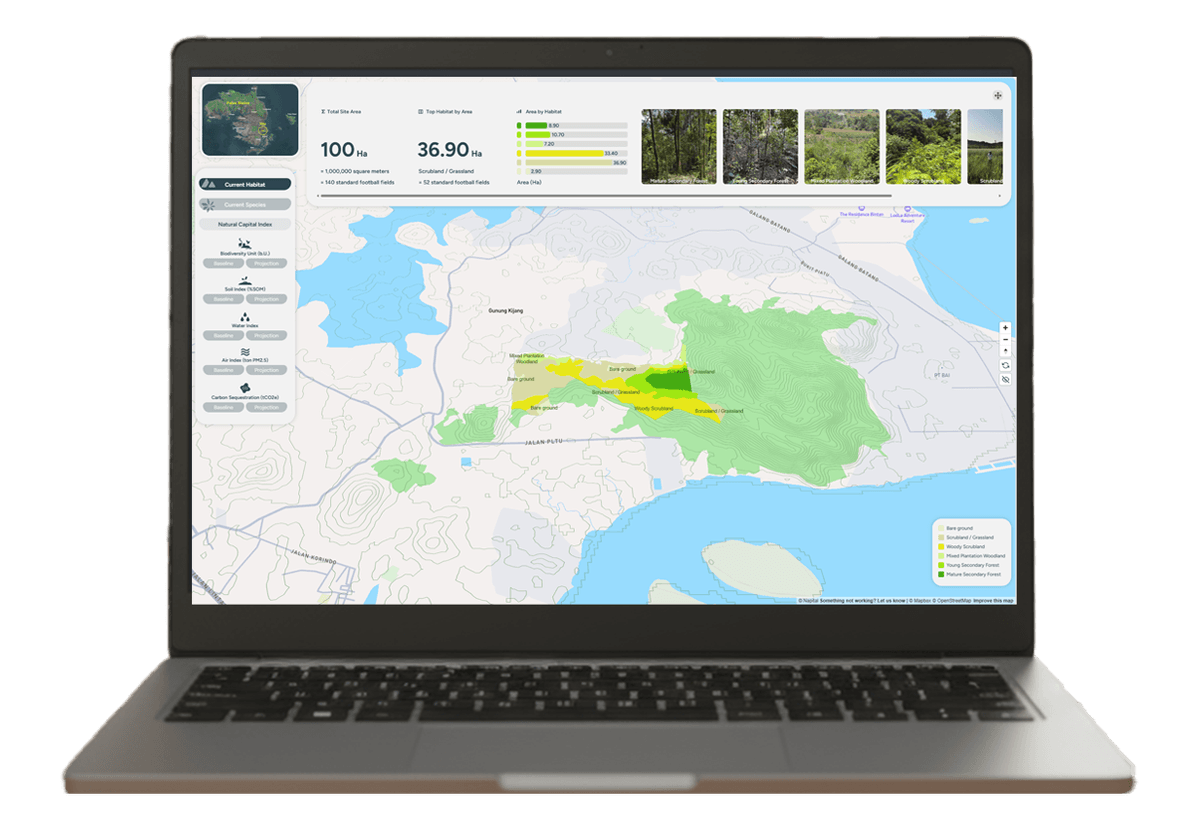Open the OpenStreetMap attribution link
Viewport: 1200px width, 814px height.
coord(952,601)
